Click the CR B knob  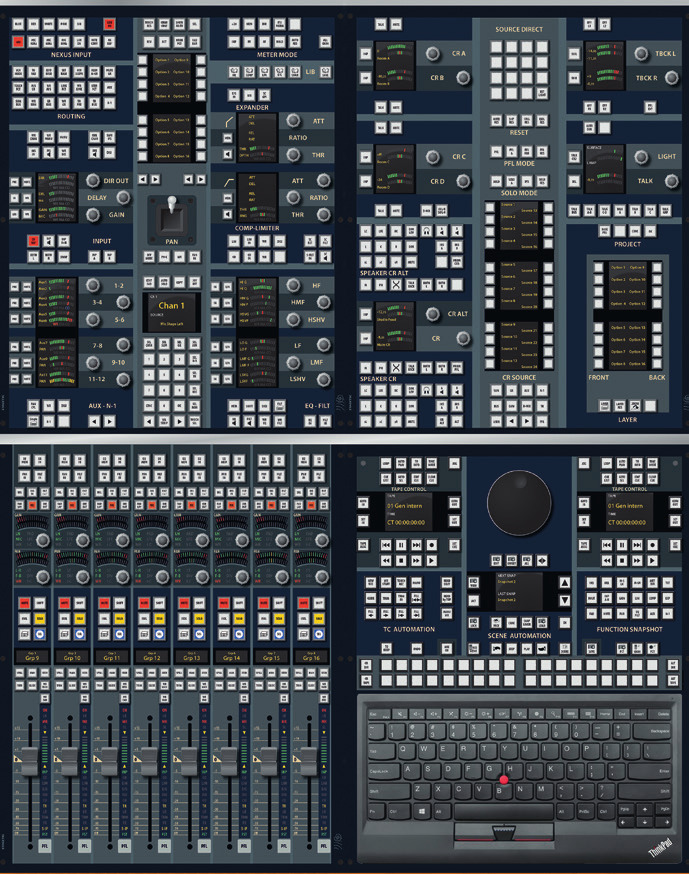[463, 77]
